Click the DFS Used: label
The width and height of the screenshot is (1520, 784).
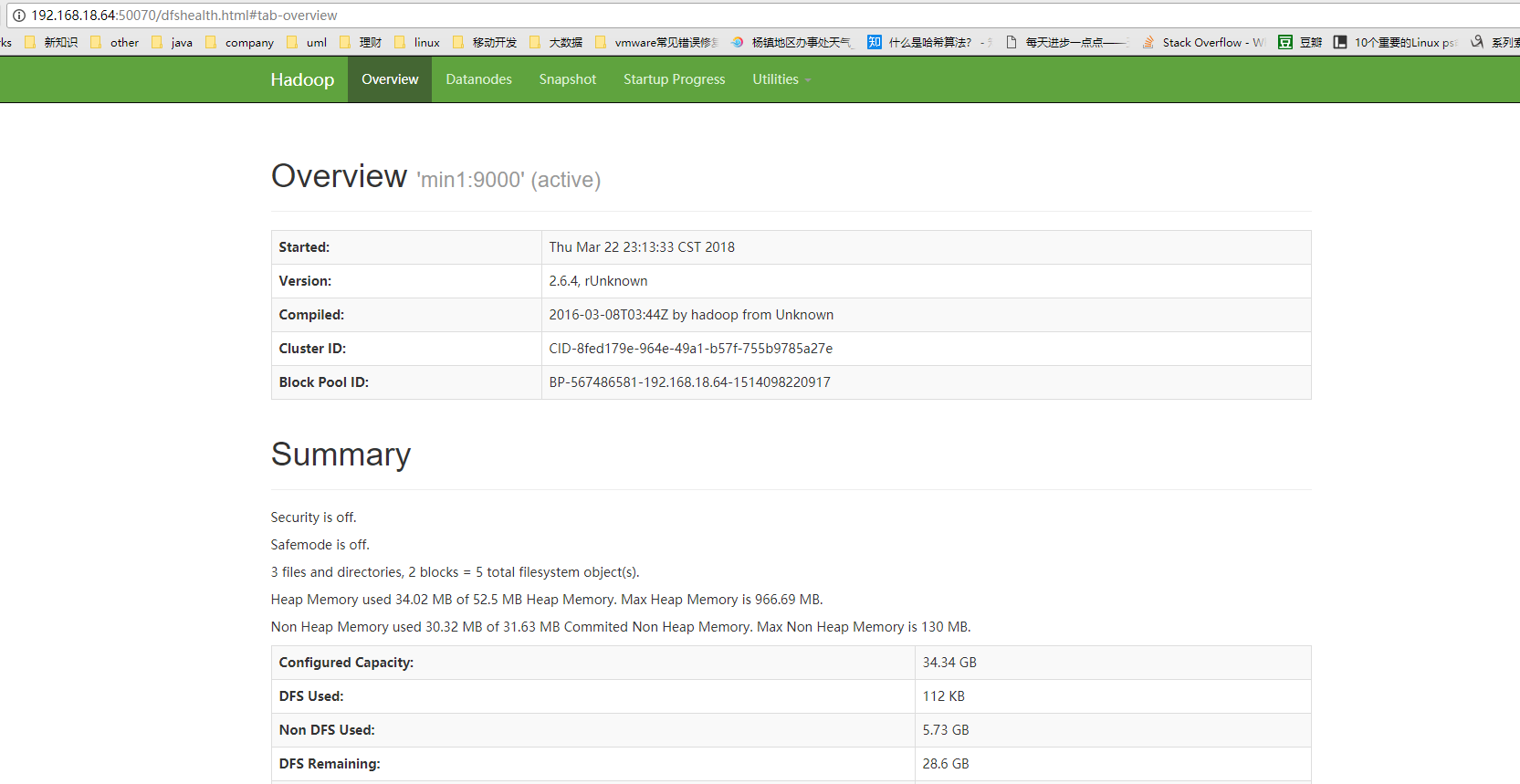point(311,696)
